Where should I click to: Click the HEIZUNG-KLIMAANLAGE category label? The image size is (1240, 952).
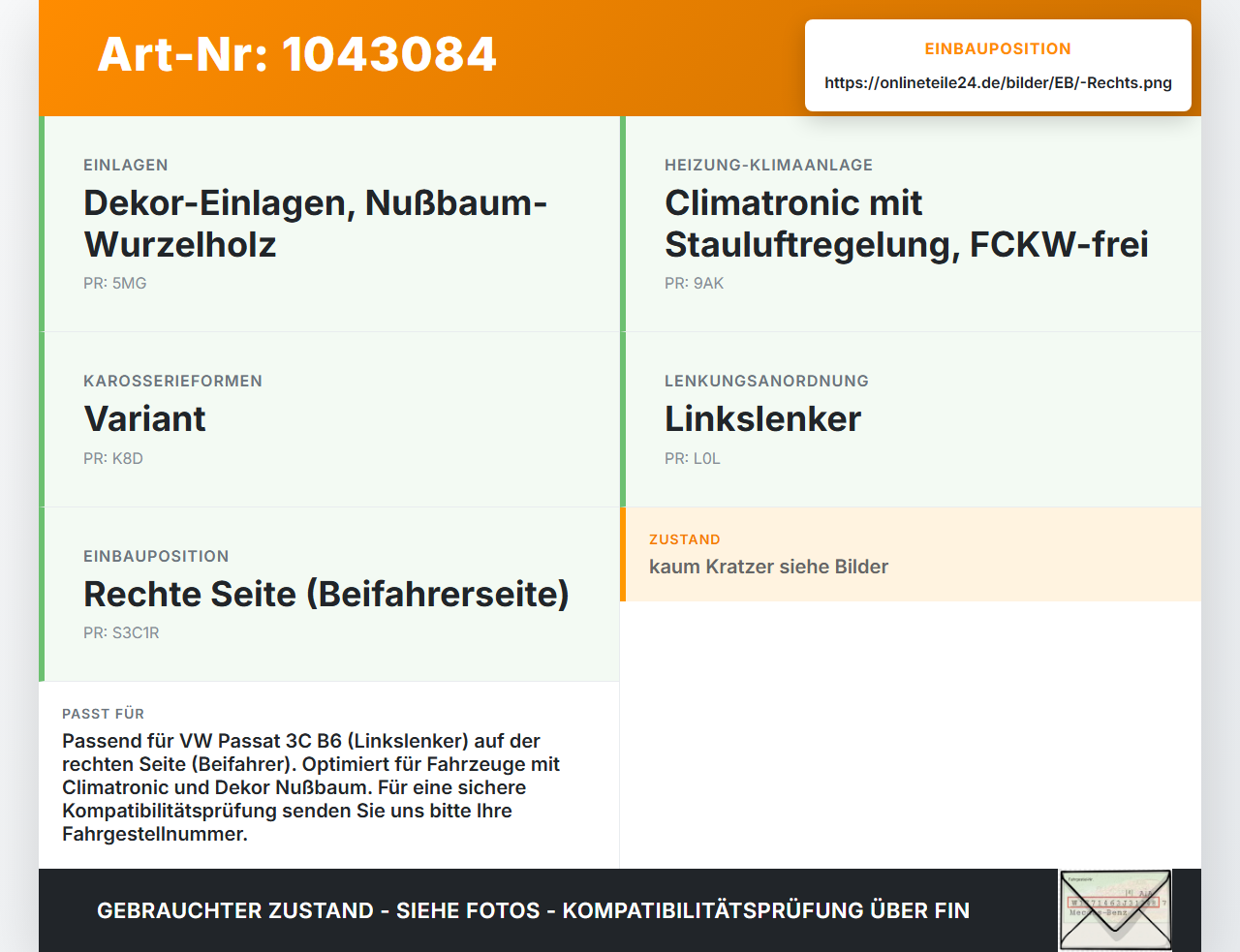coord(768,166)
